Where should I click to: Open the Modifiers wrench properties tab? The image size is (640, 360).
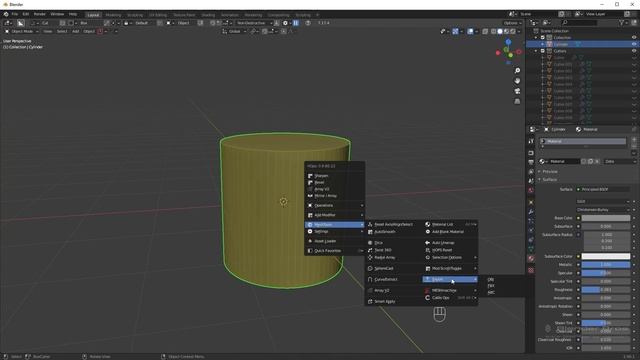[x=531, y=212]
